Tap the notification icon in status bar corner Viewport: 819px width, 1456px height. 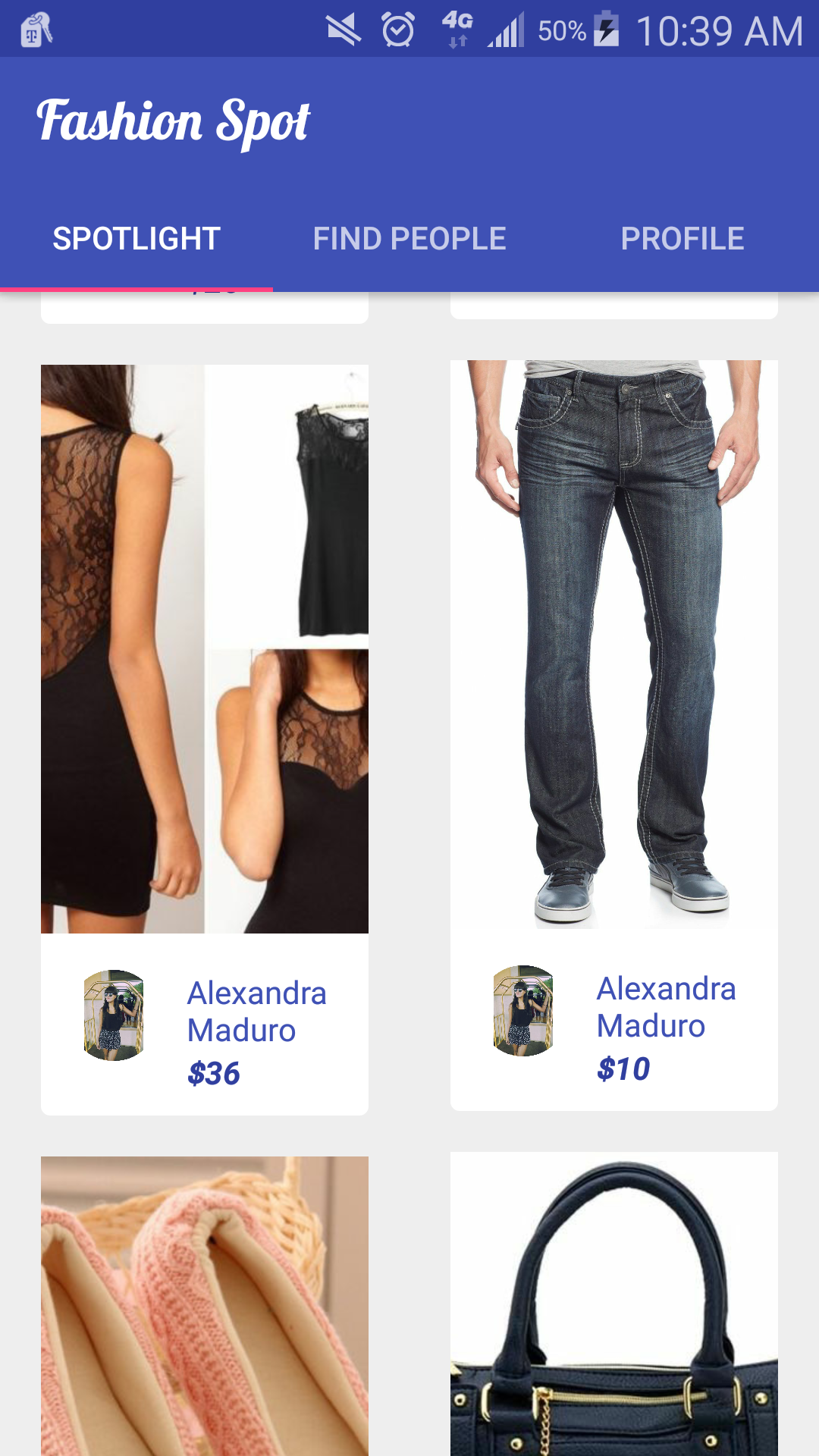point(36,30)
